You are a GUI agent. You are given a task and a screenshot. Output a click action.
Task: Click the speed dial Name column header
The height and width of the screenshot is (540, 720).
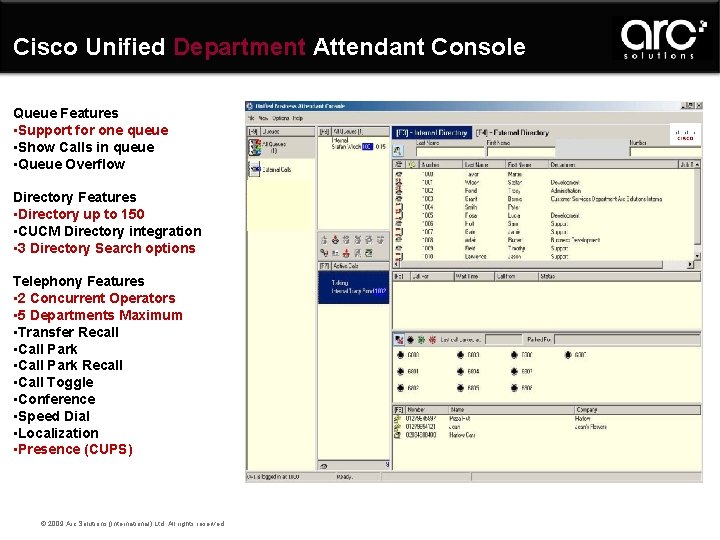511,410
